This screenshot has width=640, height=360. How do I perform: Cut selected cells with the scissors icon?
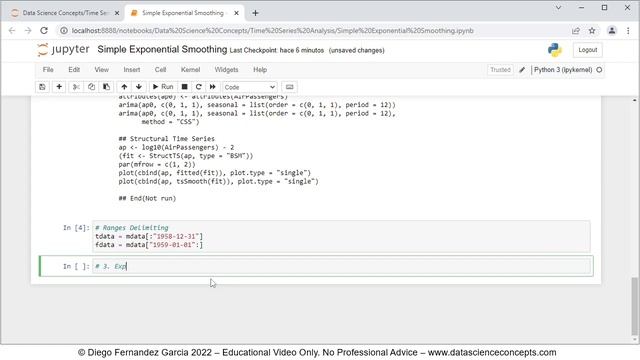[x=76, y=87]
